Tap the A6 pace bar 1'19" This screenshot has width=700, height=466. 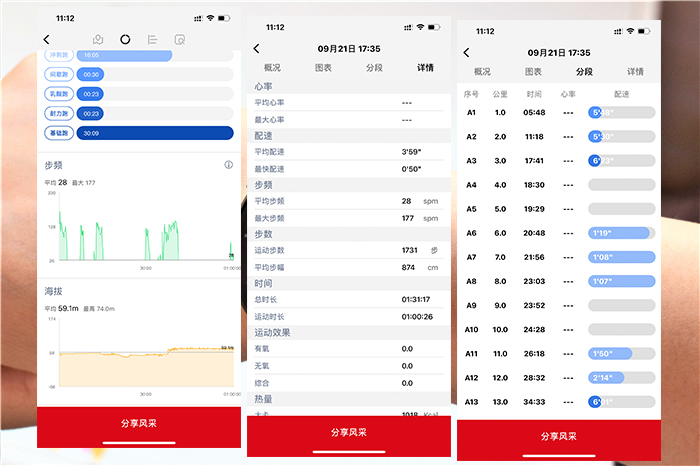(621, 233)
